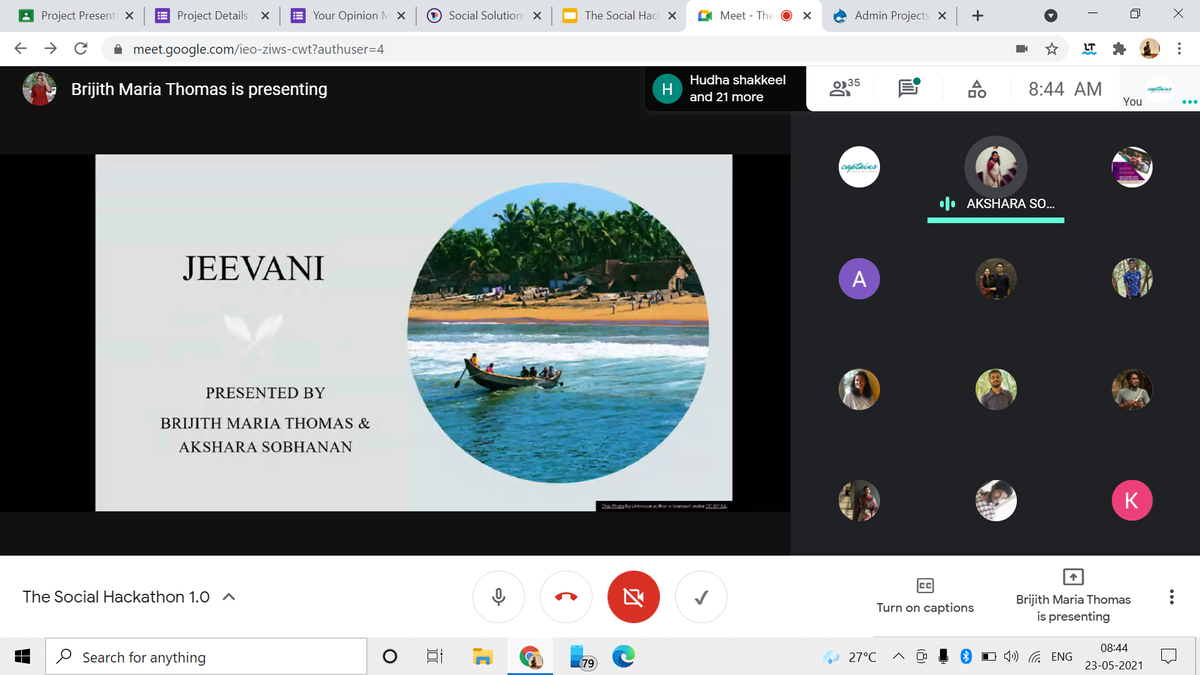Click the checkmark button in call controls
The image size is (1200, 675).
(x=702, y=597)
